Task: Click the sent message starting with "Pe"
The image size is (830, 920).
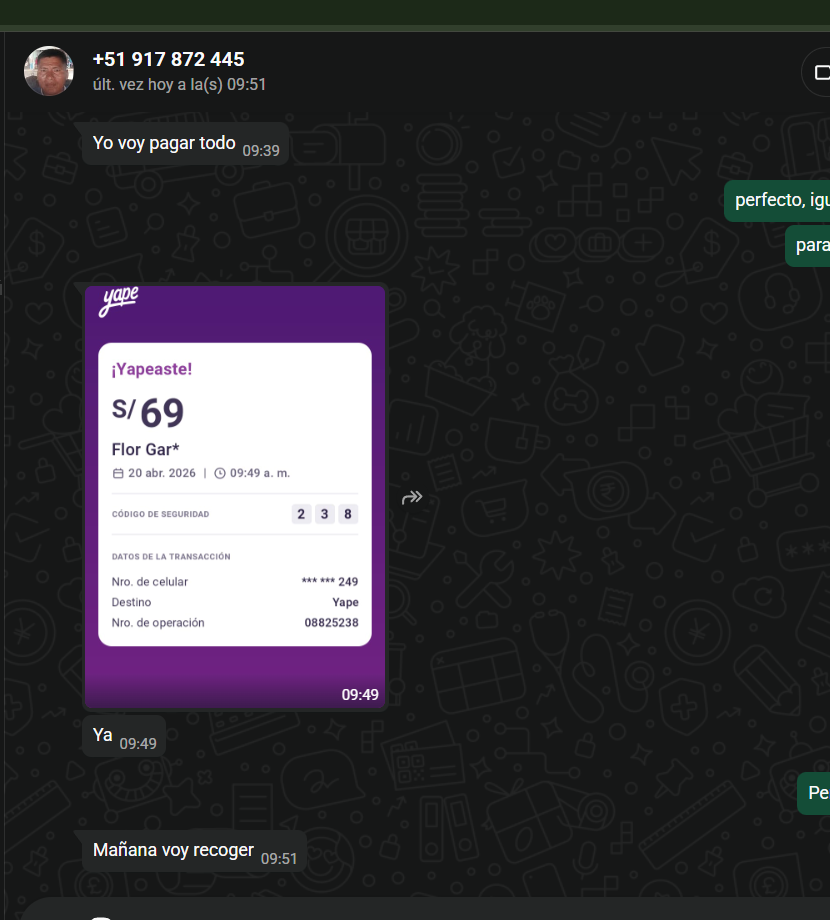Action: tap(816, 793)
